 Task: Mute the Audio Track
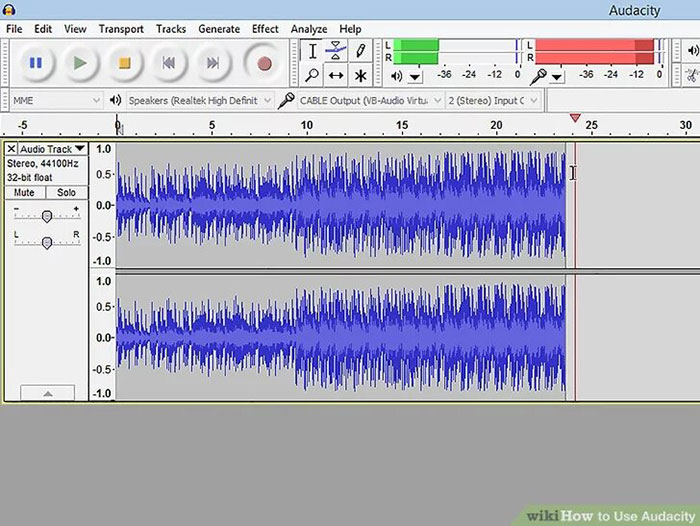pyautogui.click(x=25, y=192)
